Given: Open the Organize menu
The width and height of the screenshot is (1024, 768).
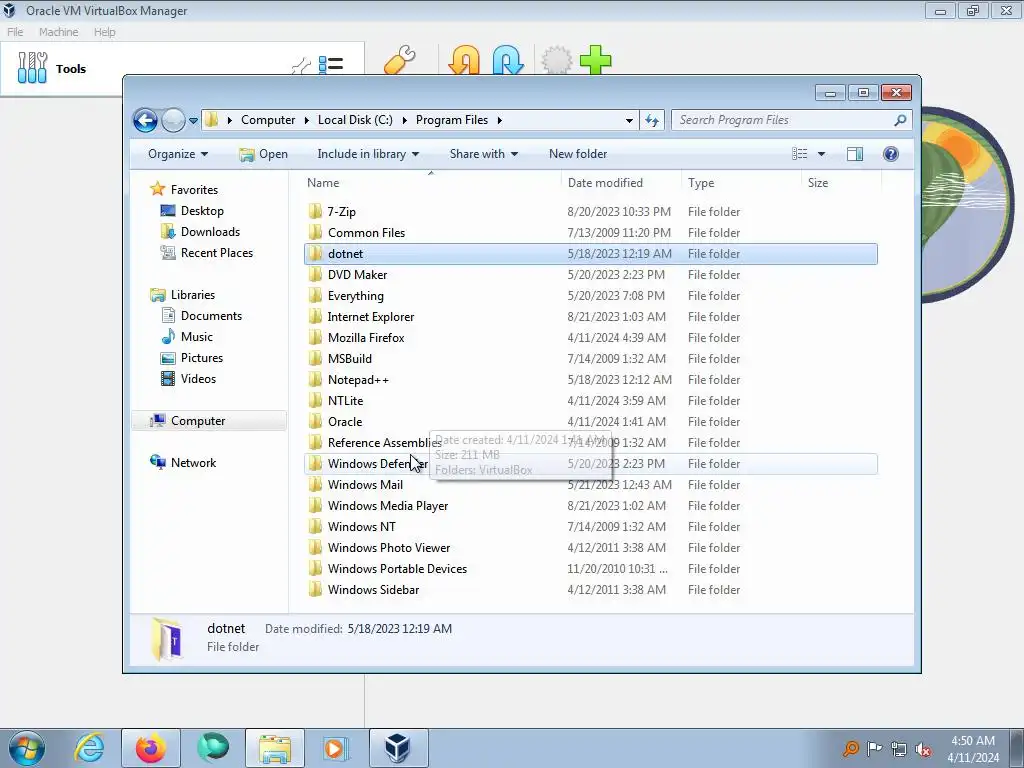Looking at the screenshot, I should click(178, 154).
